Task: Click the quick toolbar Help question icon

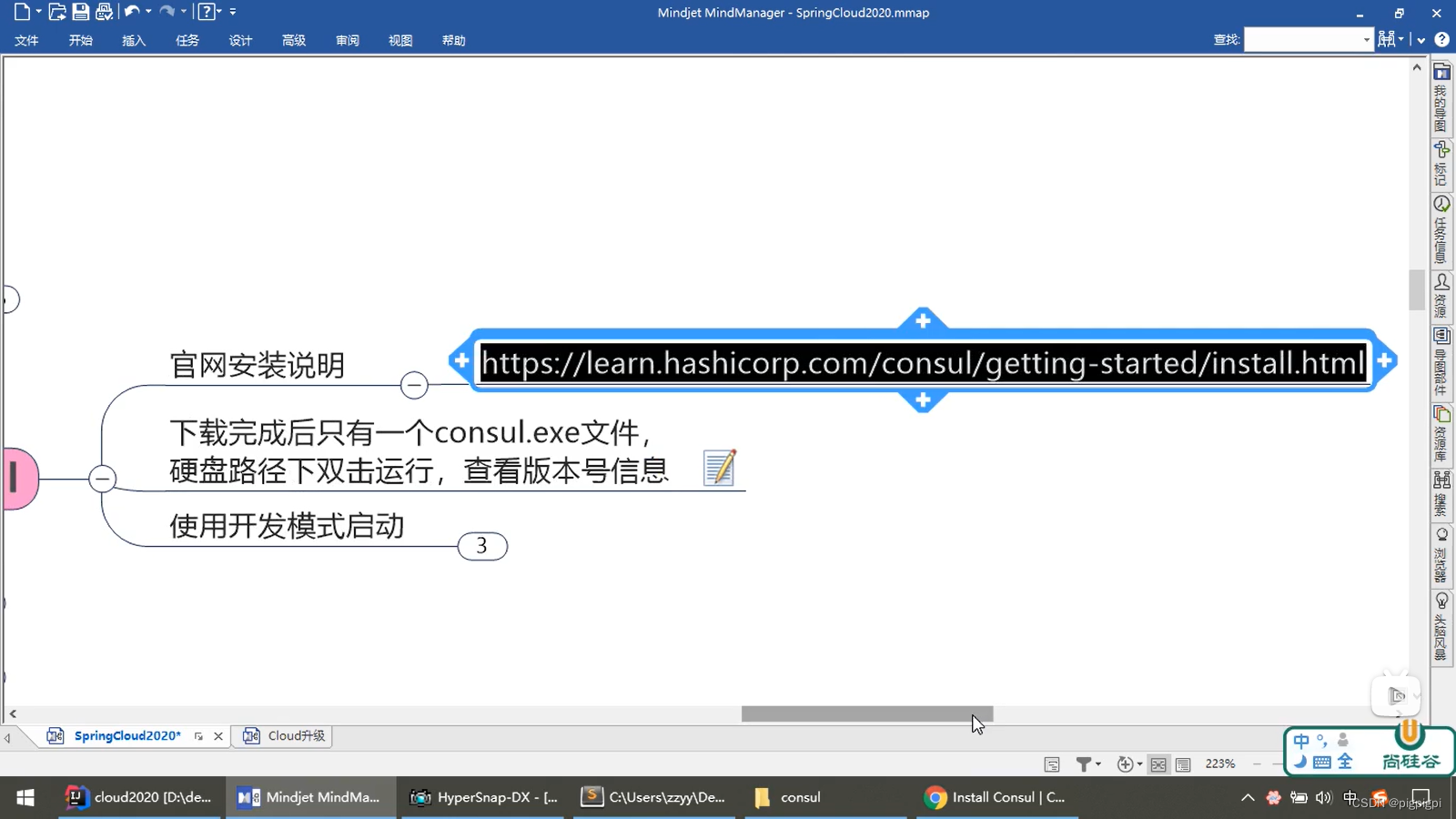Action: click(207, 12)
